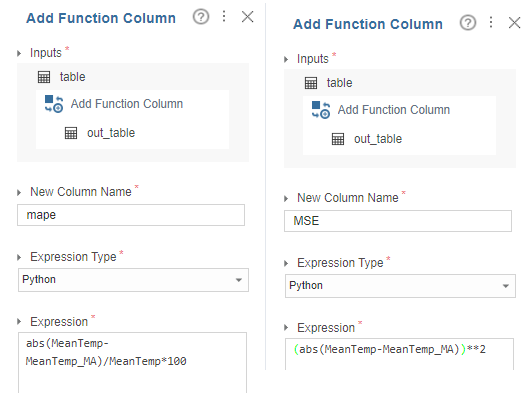Image resolution: width=526 pixels, height=396 pixels.
Task: Collapse the Inputs section in left panel
Action: click(19, 53)
